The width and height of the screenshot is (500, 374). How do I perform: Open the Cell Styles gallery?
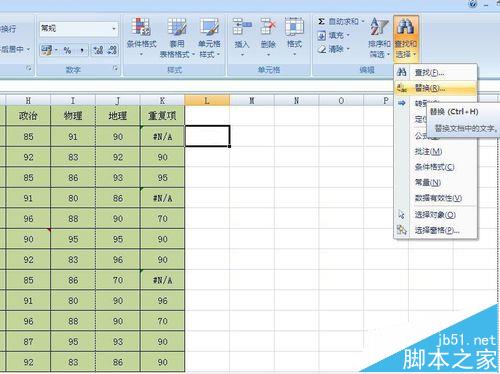click(209, 37)
